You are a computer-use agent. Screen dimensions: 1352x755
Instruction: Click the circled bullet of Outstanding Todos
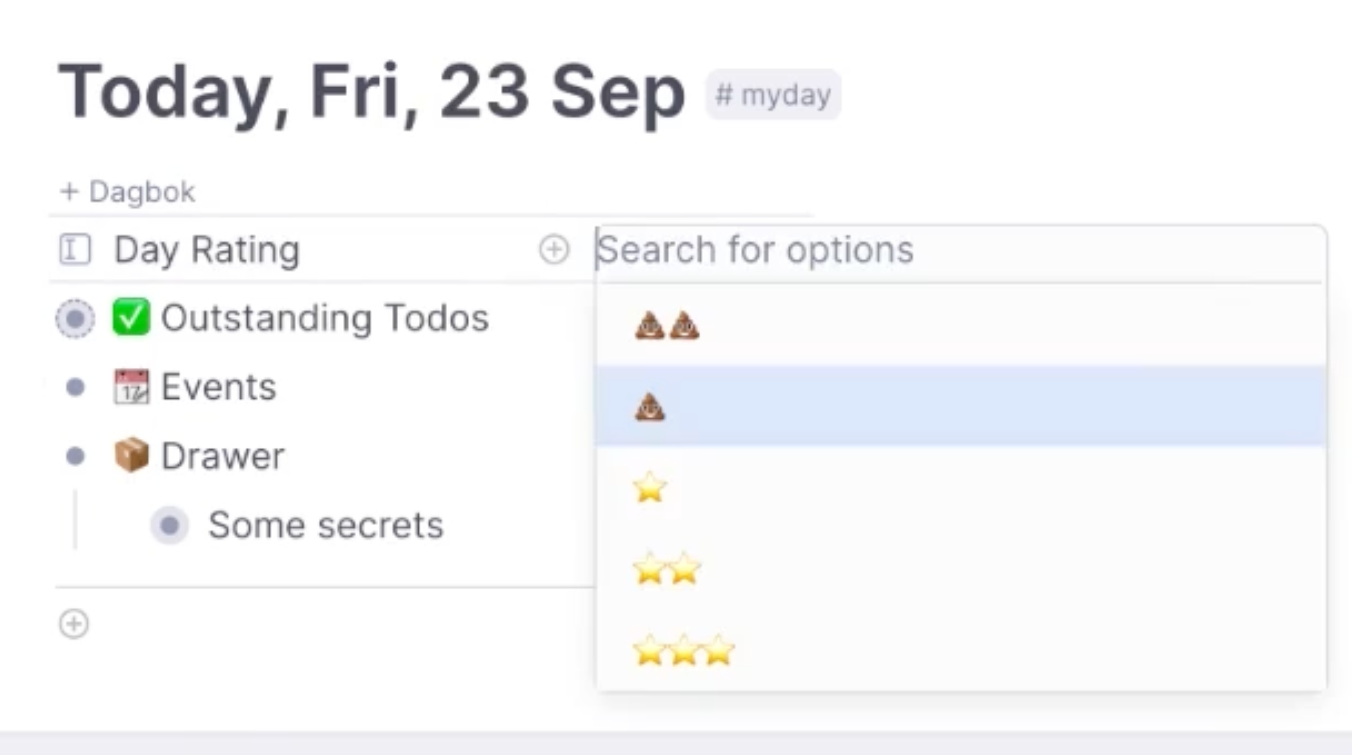75,319
